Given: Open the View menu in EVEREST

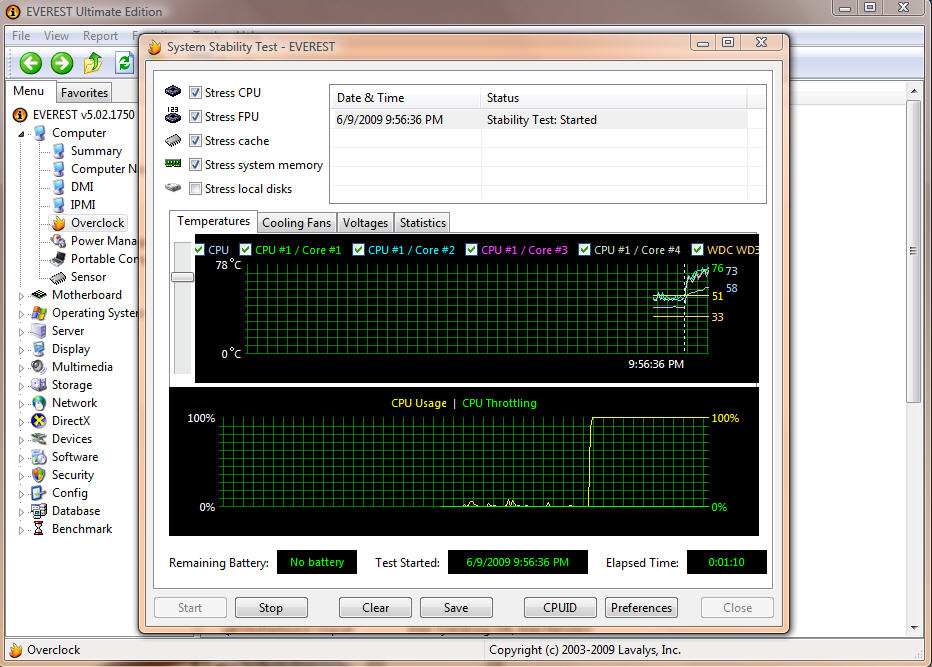Looking at the screenshot, I should pos(56,36).
